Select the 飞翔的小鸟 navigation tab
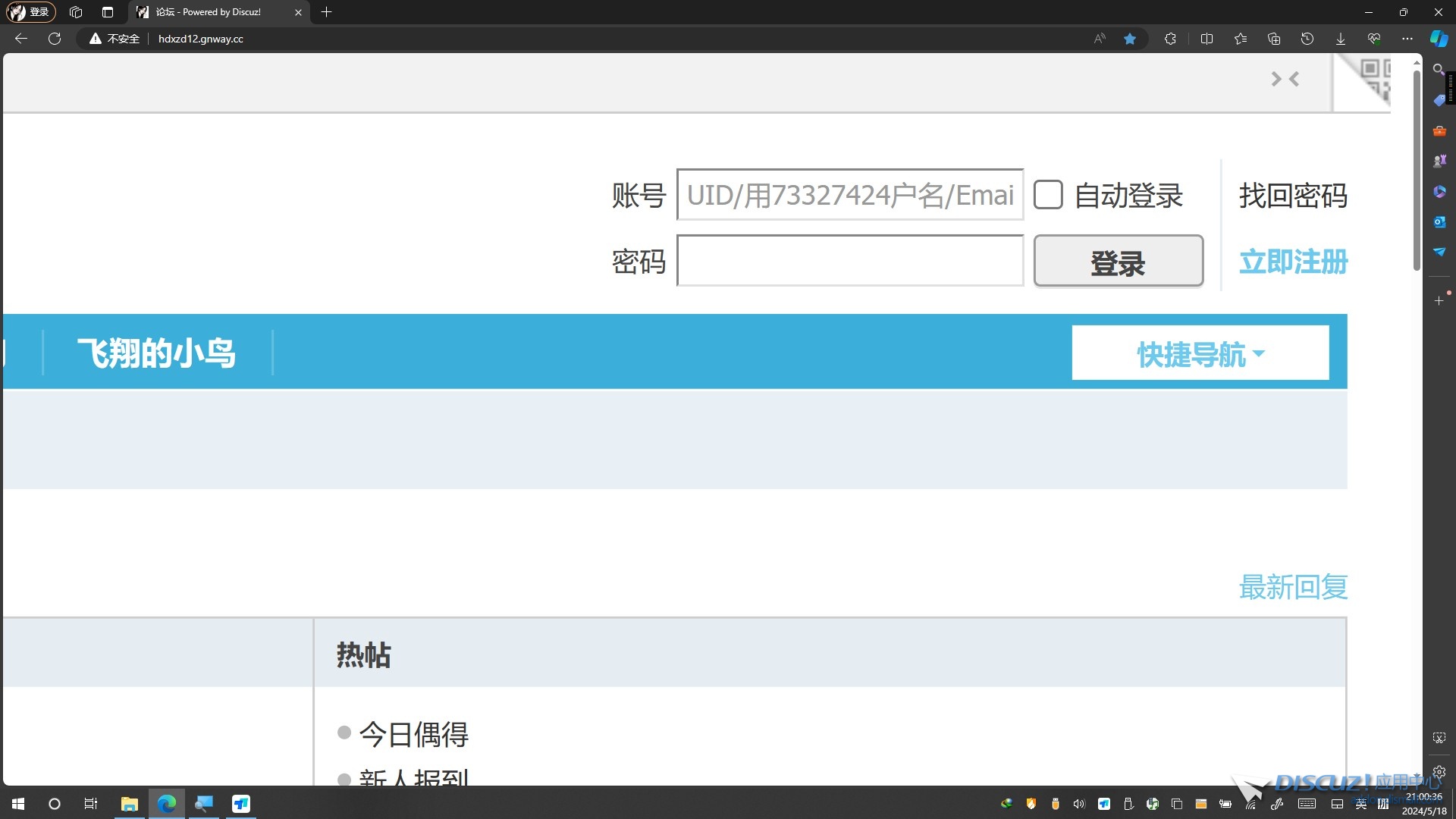 [x=157, y=353]
